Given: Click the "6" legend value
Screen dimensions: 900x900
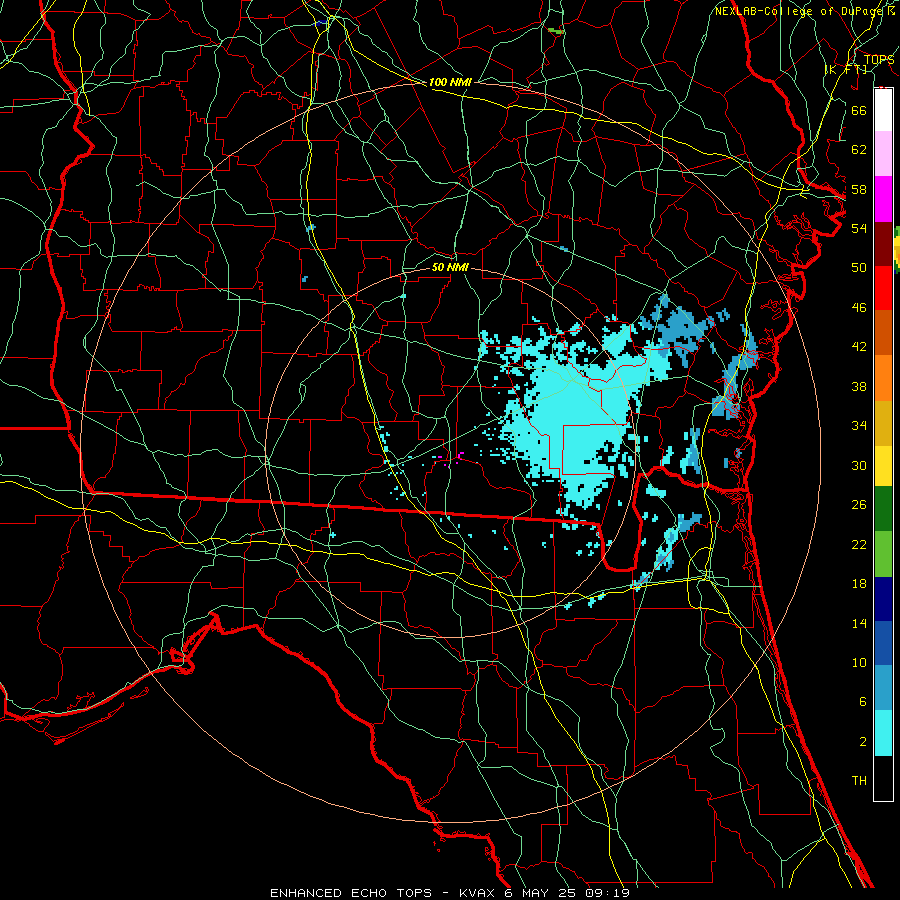Looking at the screenshot, I should 862,702.
